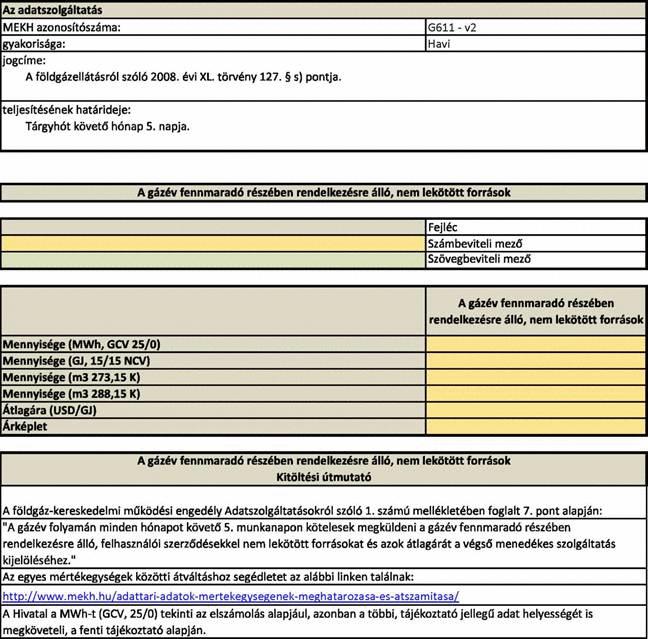The image size is (648, 639).
Task: Select the data table column header cell
Action: [536, 311]
